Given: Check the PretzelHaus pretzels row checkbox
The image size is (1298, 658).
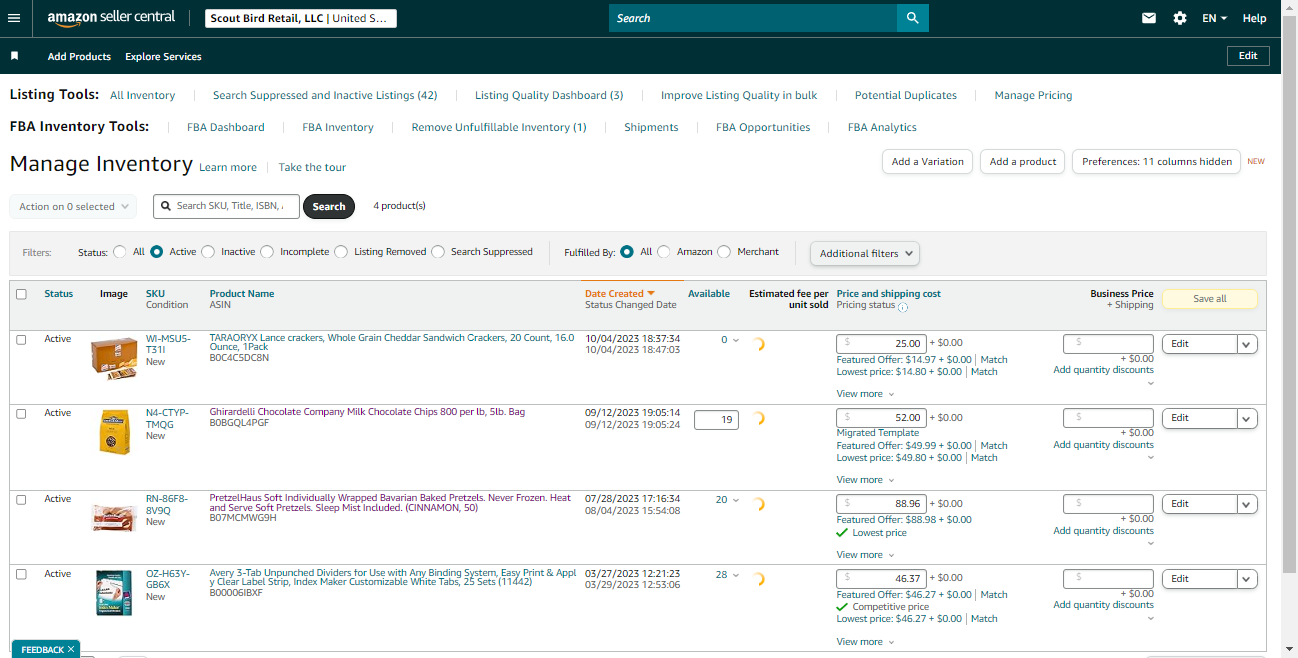Looking at the screenshot, I should (21, 499).
